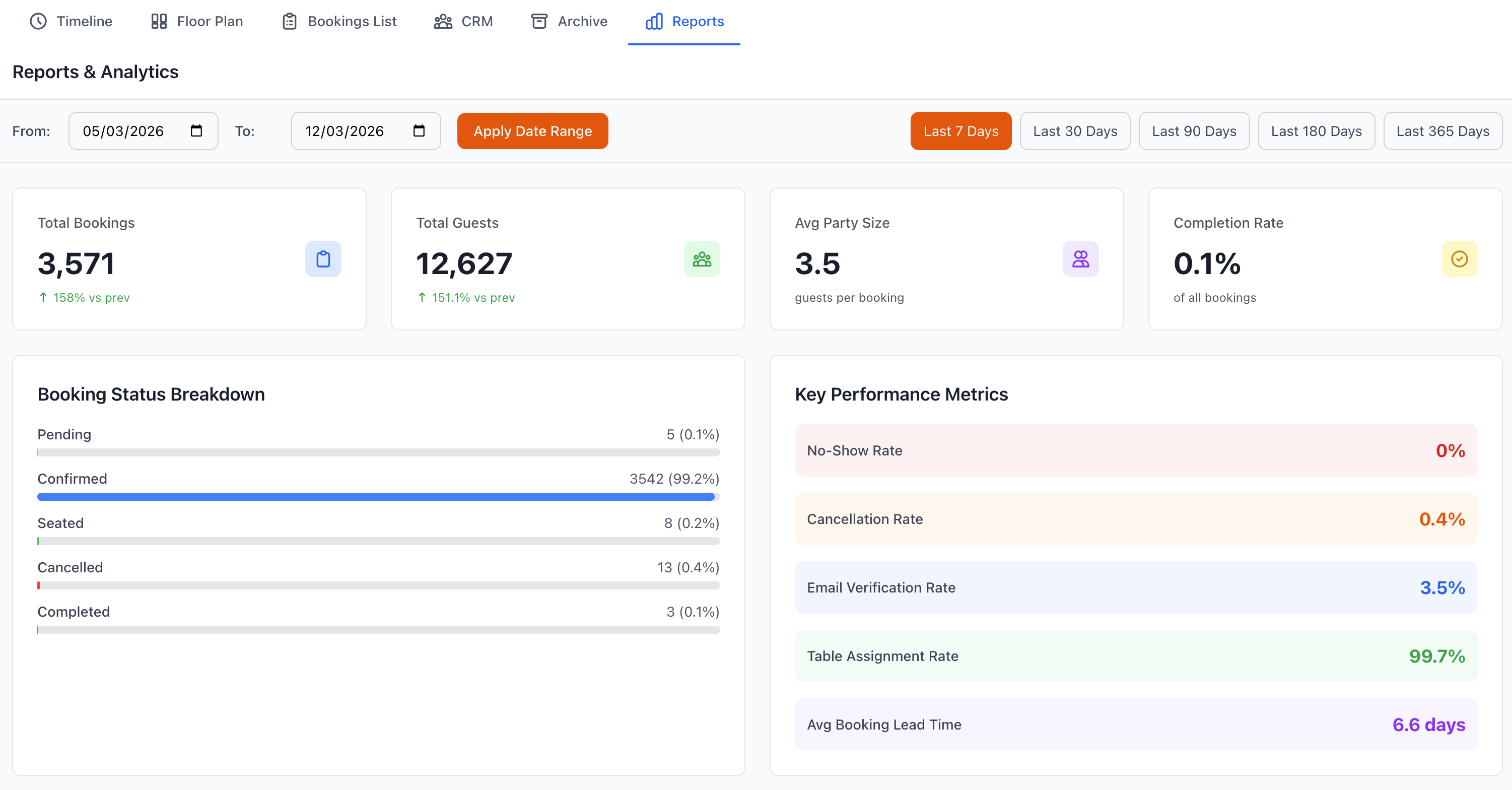Click the Archive box icon

[x=540, y=21]
